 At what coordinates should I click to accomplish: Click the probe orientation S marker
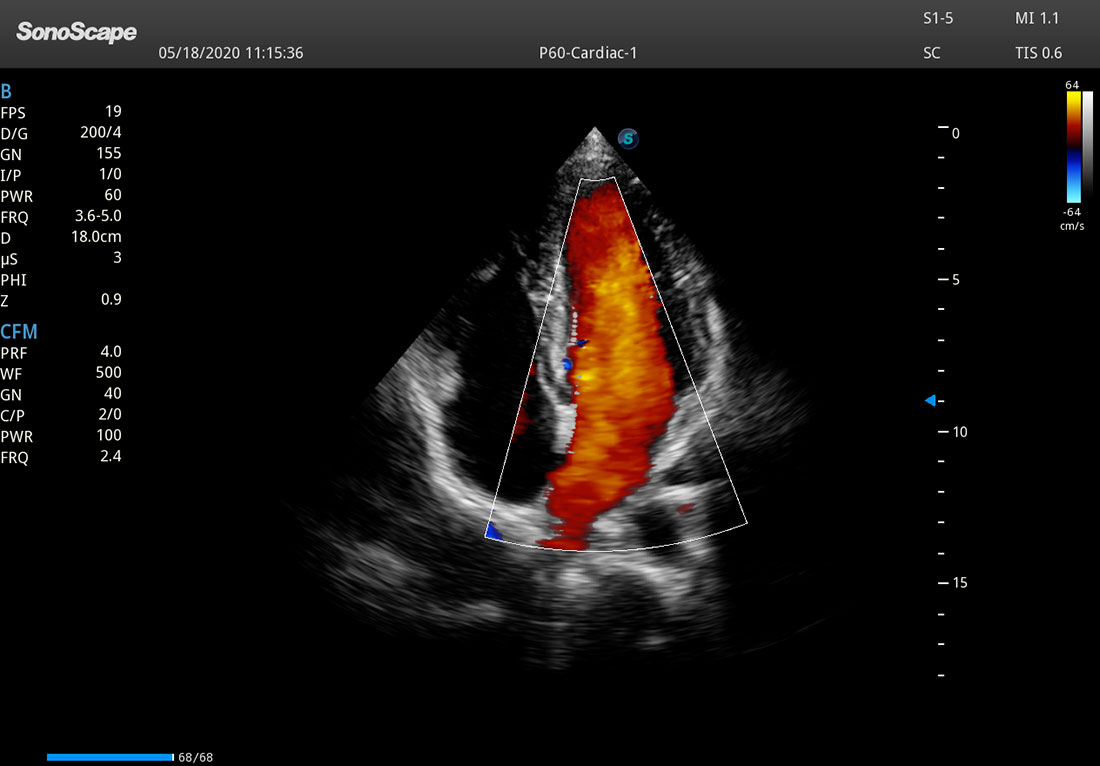(x=628, y=139)
